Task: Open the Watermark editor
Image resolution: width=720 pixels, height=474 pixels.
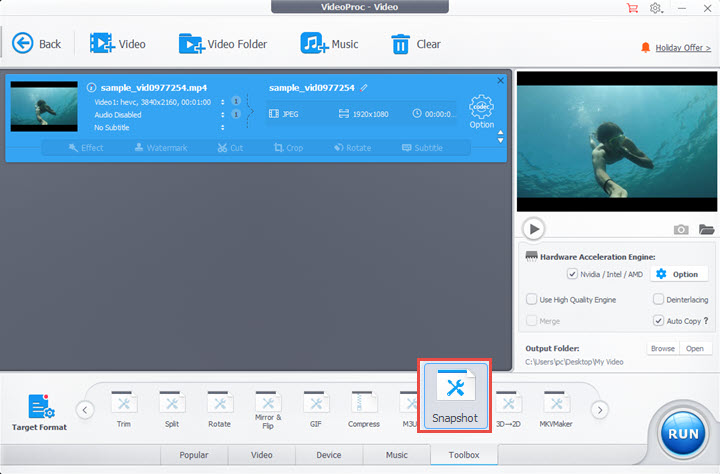Action: click(161, 148)
